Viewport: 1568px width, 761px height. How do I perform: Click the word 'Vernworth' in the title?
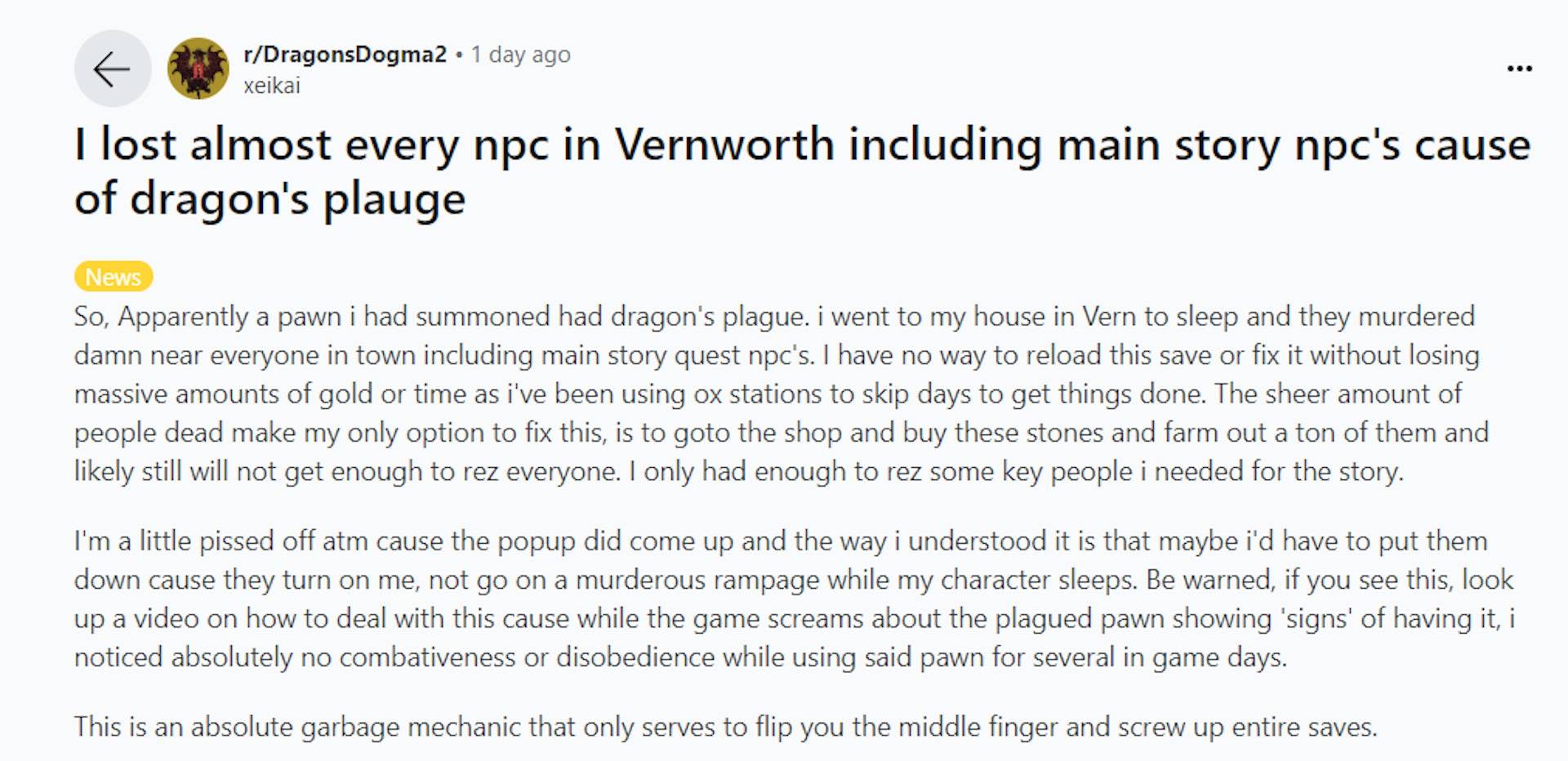click(724, 145)
